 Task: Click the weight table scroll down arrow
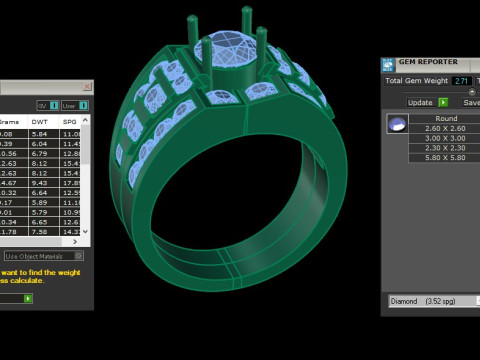click(85, 231)
